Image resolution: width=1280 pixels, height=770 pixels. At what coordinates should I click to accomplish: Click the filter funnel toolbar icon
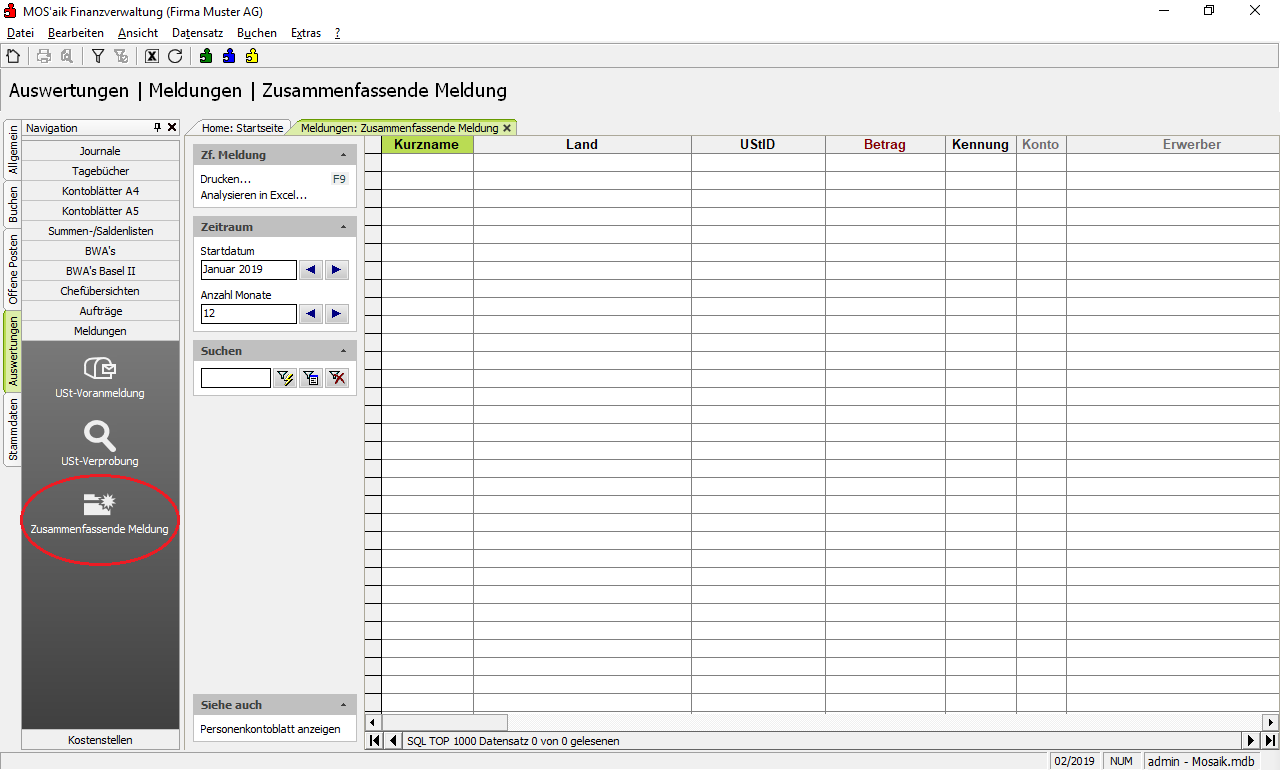(98, 57)
